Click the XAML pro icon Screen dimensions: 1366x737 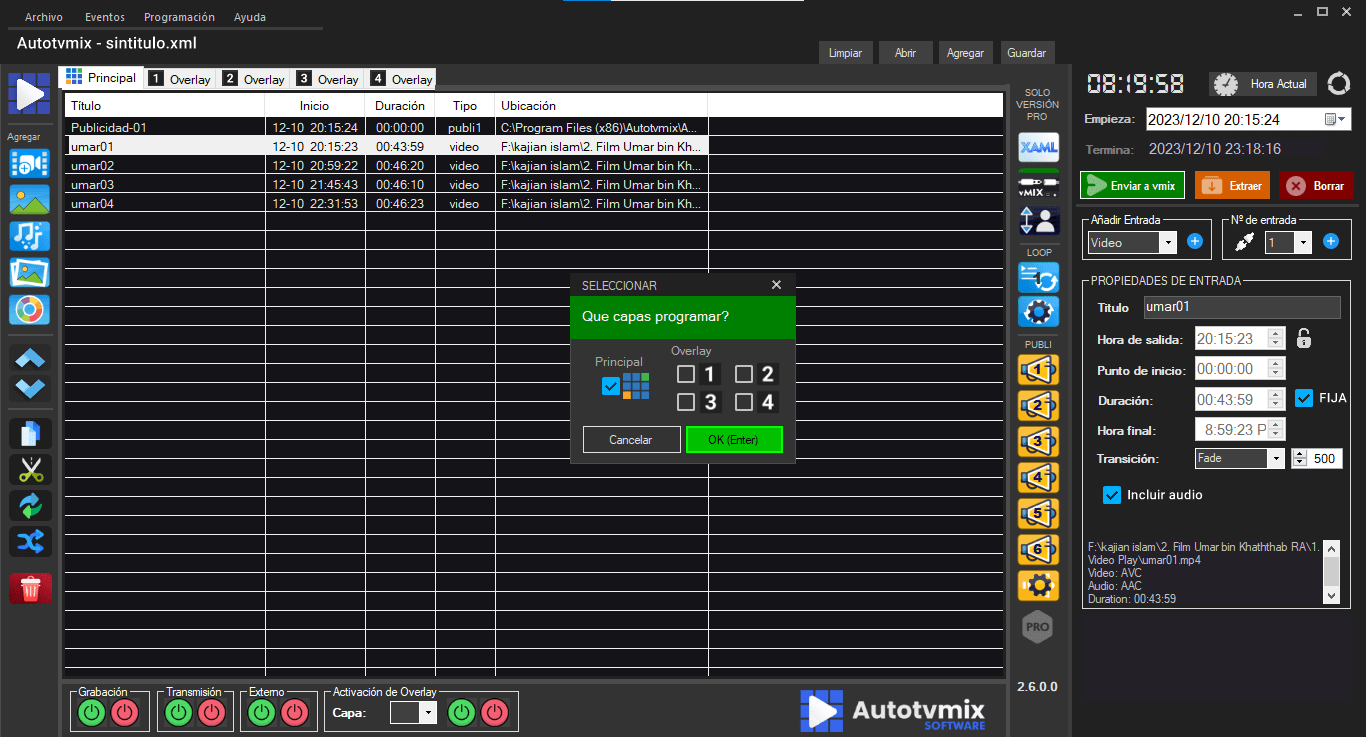(1038, 148)
